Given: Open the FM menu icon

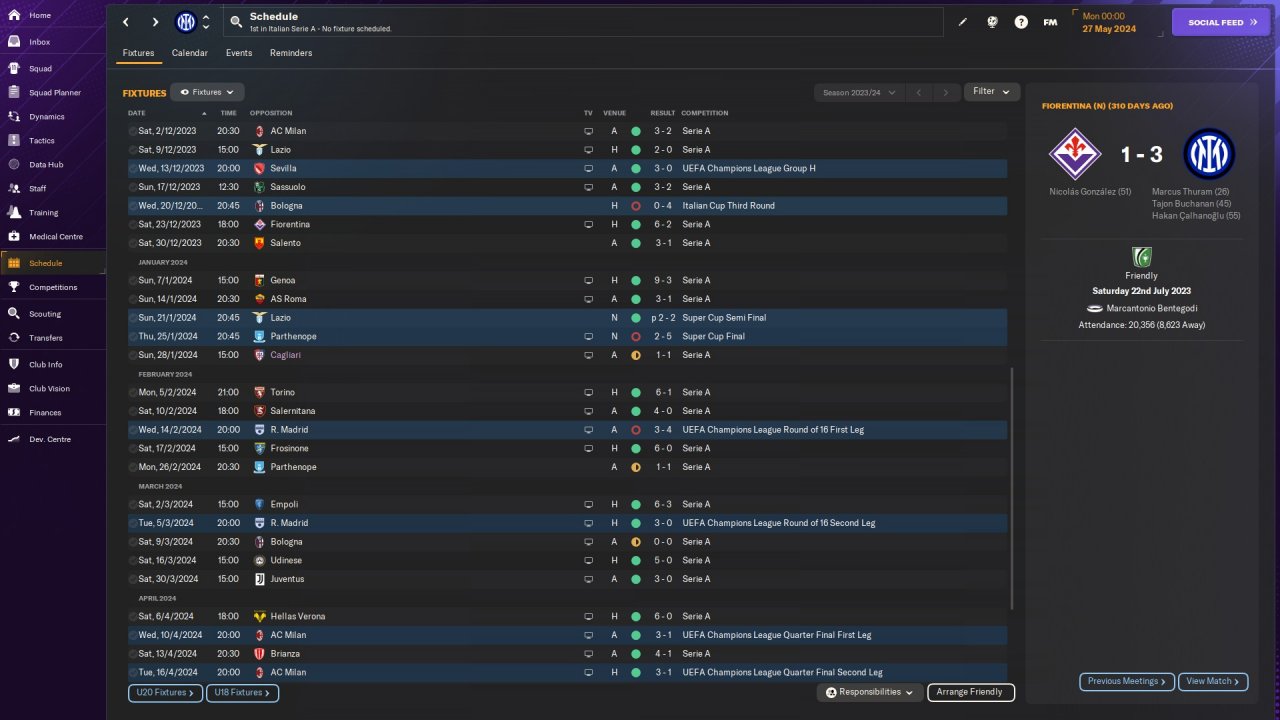Looking at the screenshot, I should coord(1050,22).
